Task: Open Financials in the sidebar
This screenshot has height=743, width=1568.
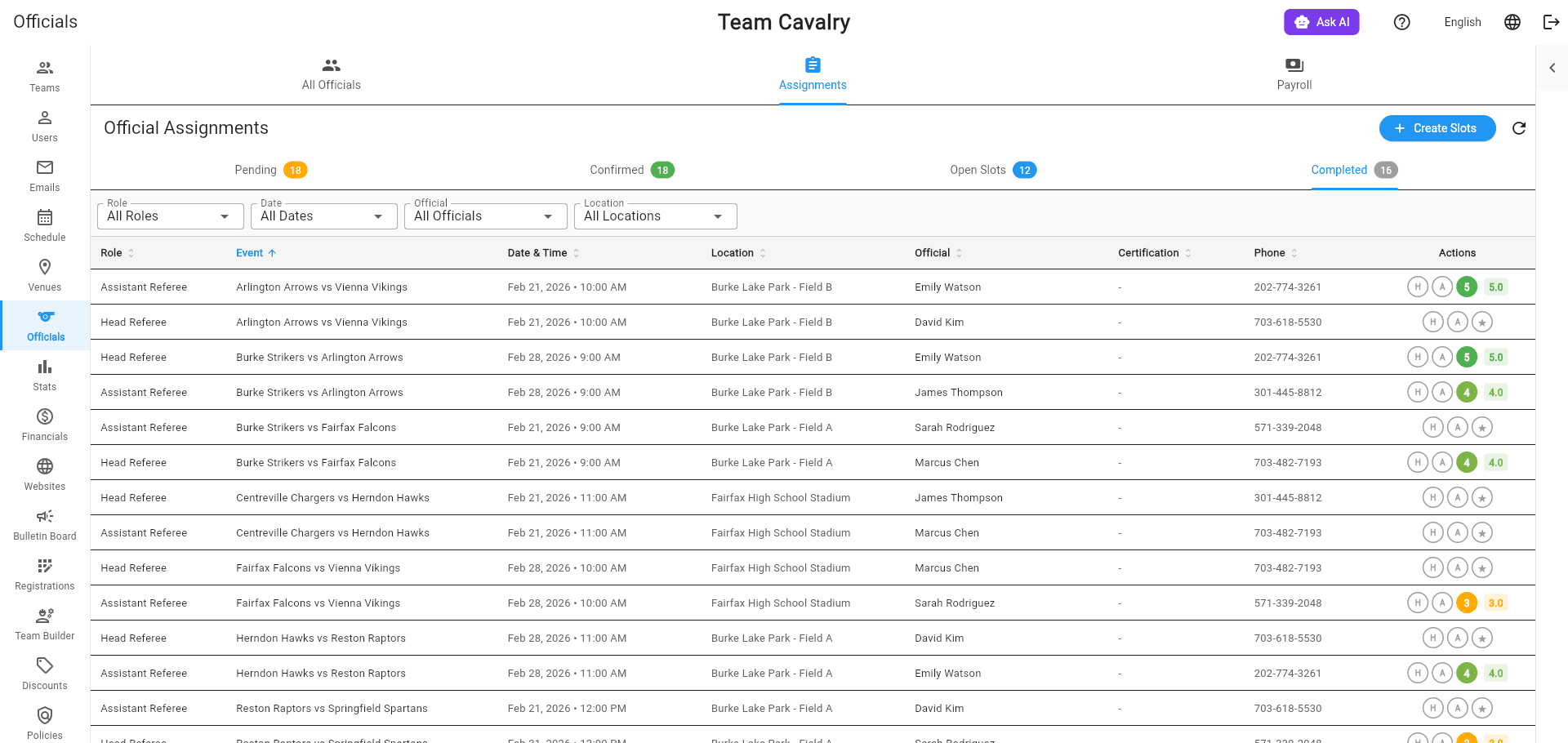Action: coord(45,425)
